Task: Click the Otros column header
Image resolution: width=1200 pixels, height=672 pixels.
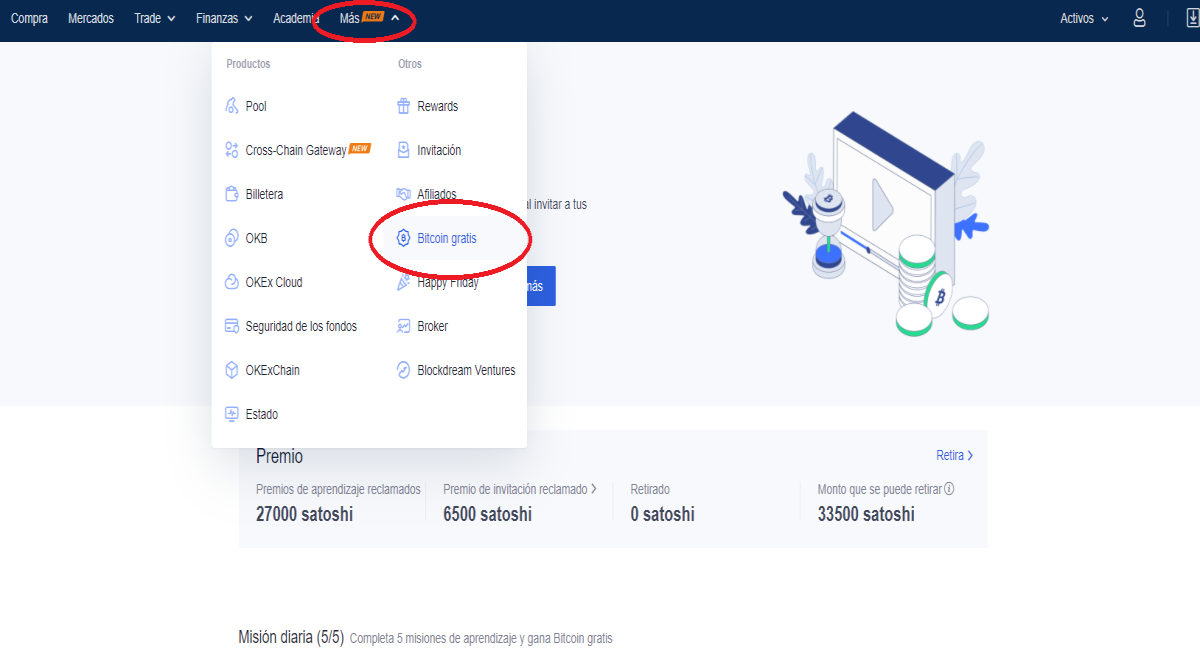Action: [x=410, y=64]
